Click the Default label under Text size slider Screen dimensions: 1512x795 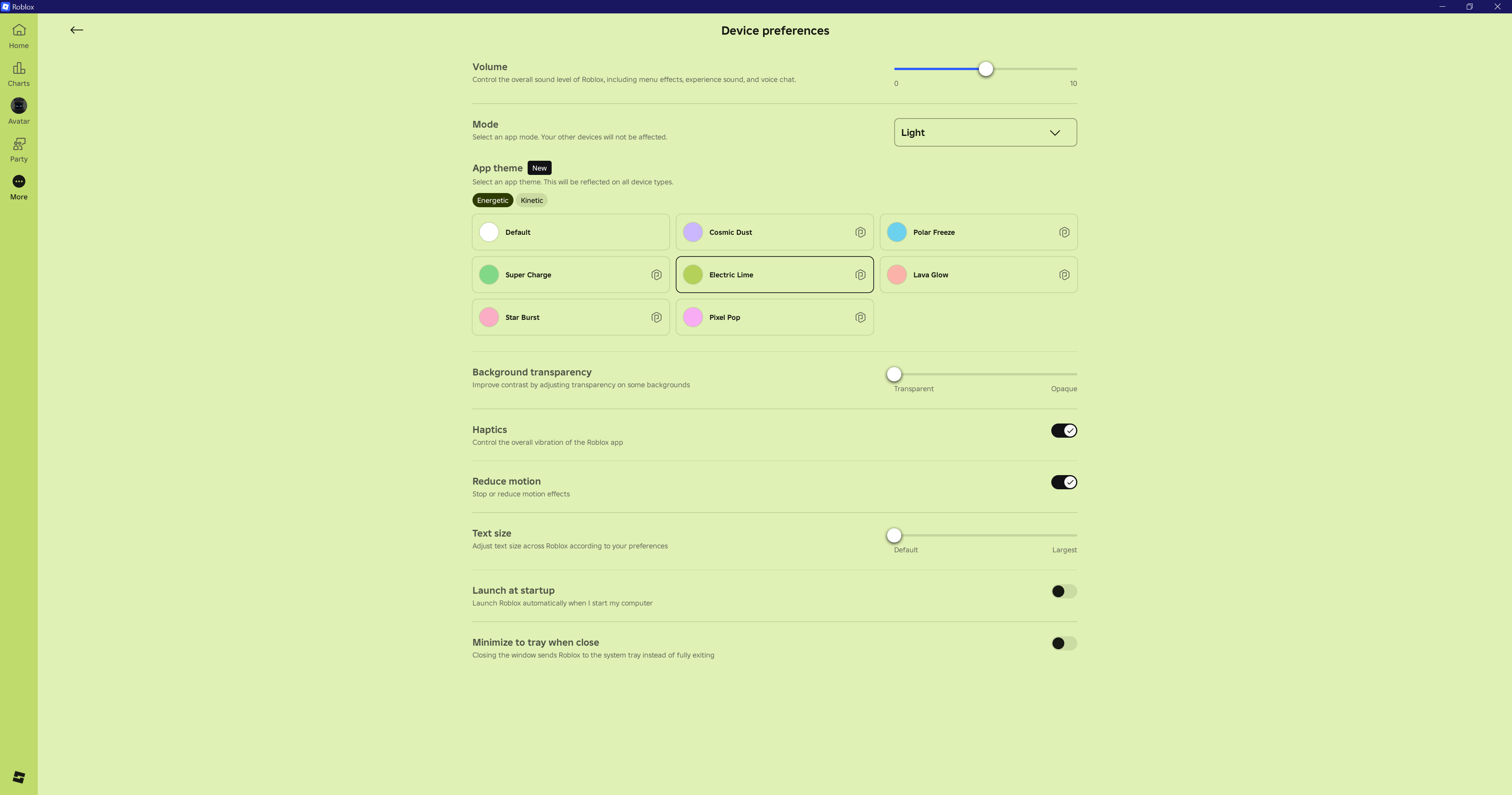(906, 550)
